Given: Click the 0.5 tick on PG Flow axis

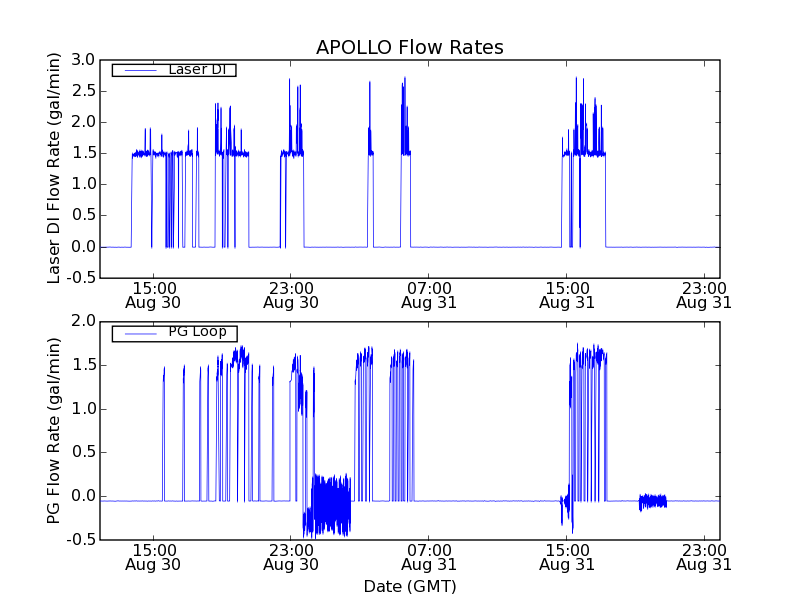Looking at the screenshot, I should 83,452.
